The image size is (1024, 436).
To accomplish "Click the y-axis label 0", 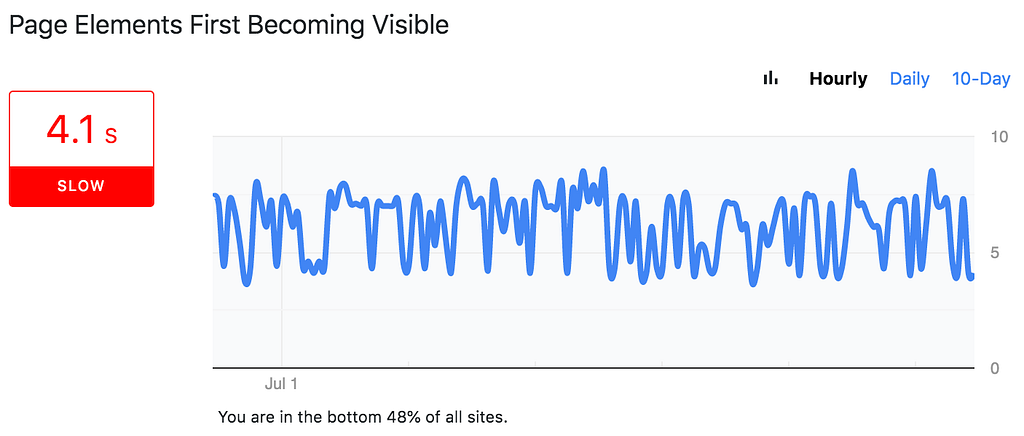I will click(x=995, y=368).
